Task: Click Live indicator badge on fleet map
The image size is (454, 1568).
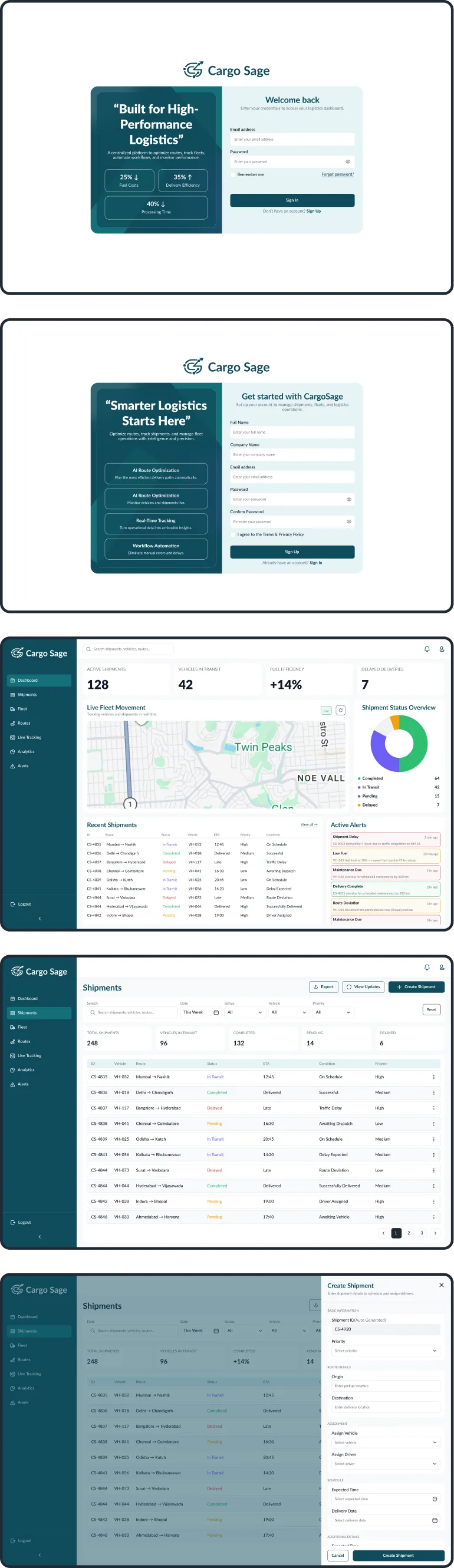Action: 326,711
